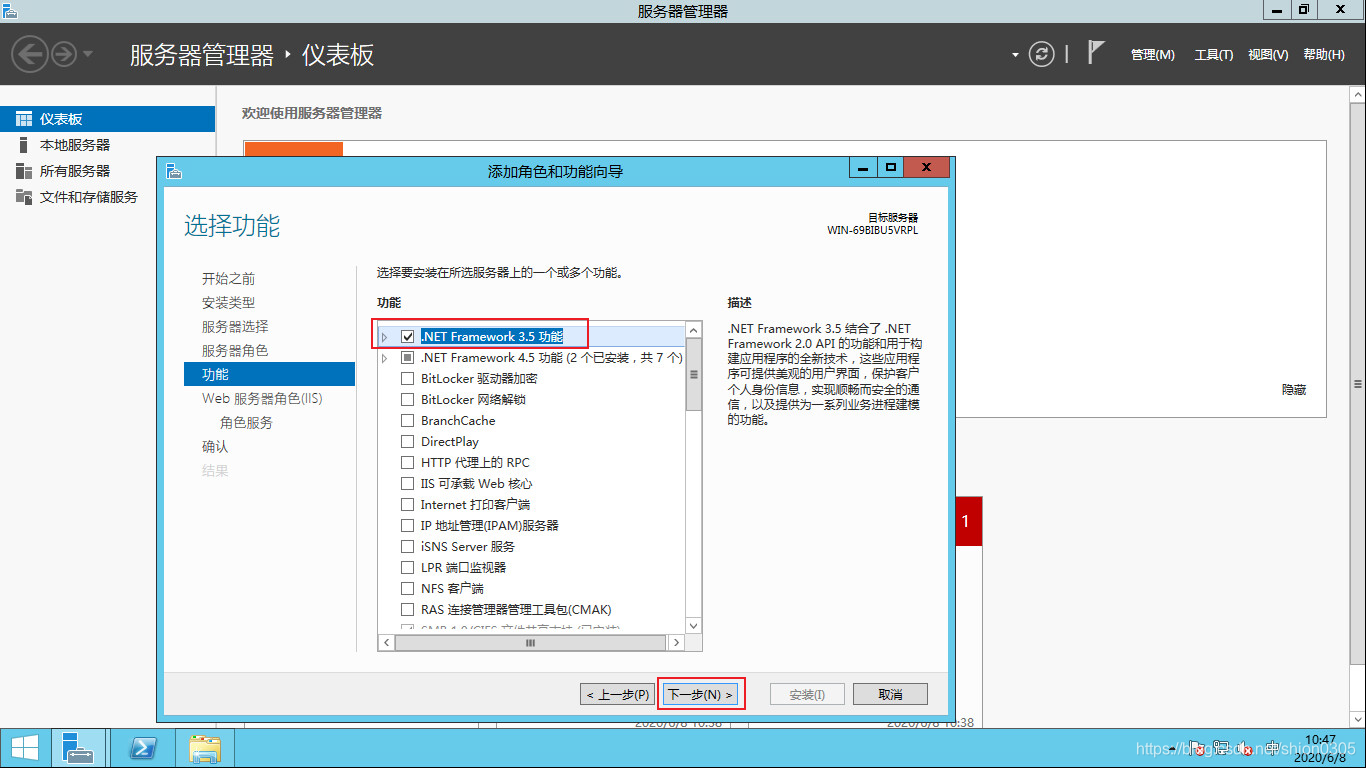Open Server Manager from the taskbar
The height and width of the screenshot is (768, 1366).
pyautogui.click(x=78, y=748)
